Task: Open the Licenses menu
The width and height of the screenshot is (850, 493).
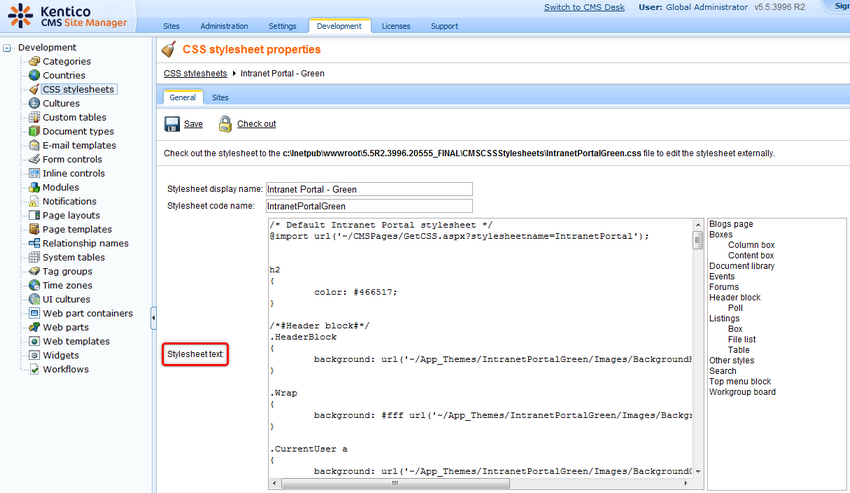Action: pyautogui.click(x=396, y=26)
